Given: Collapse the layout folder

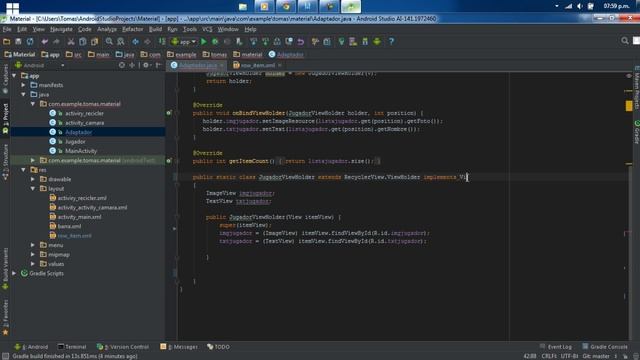Looking at the screenshot, I should tap(33, 189).
